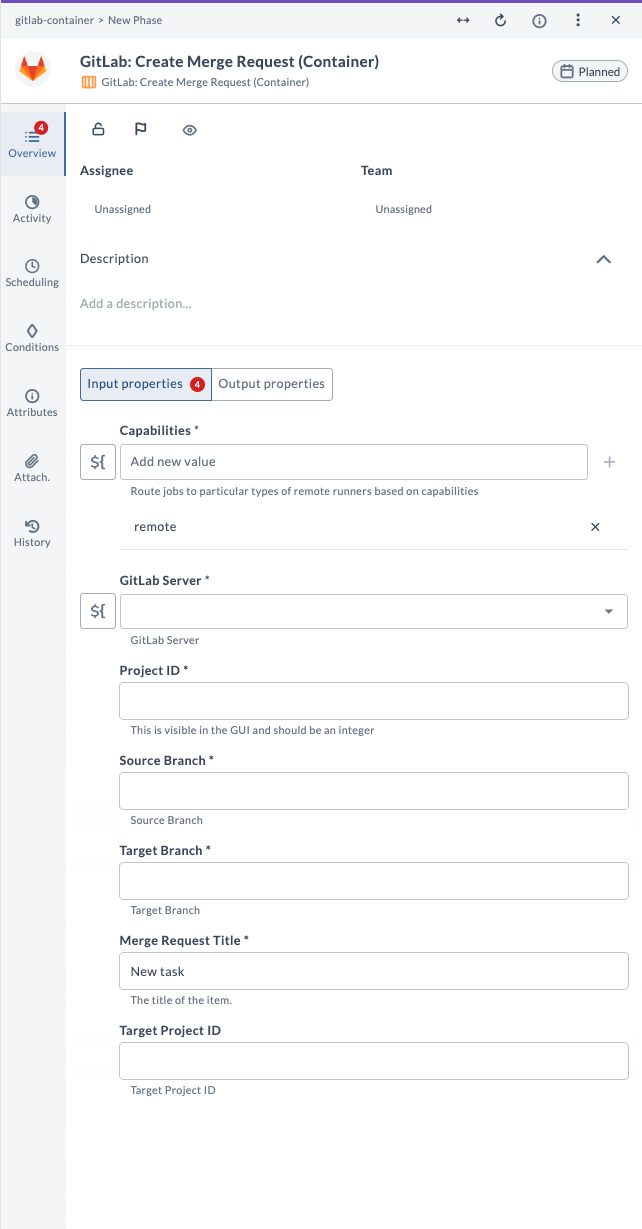642x1229 pixels.
Task: Click the gitlab-container breadcrumb
Action: (52, 20)
